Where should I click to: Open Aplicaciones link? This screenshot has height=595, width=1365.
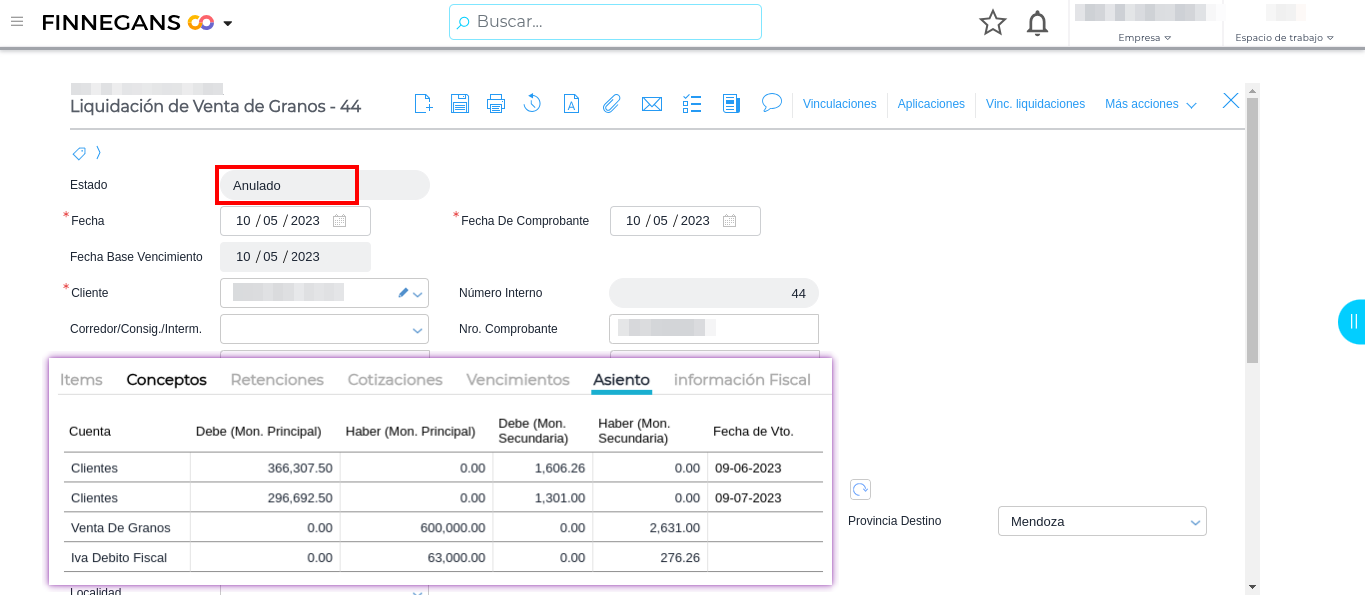coord(931,104)
